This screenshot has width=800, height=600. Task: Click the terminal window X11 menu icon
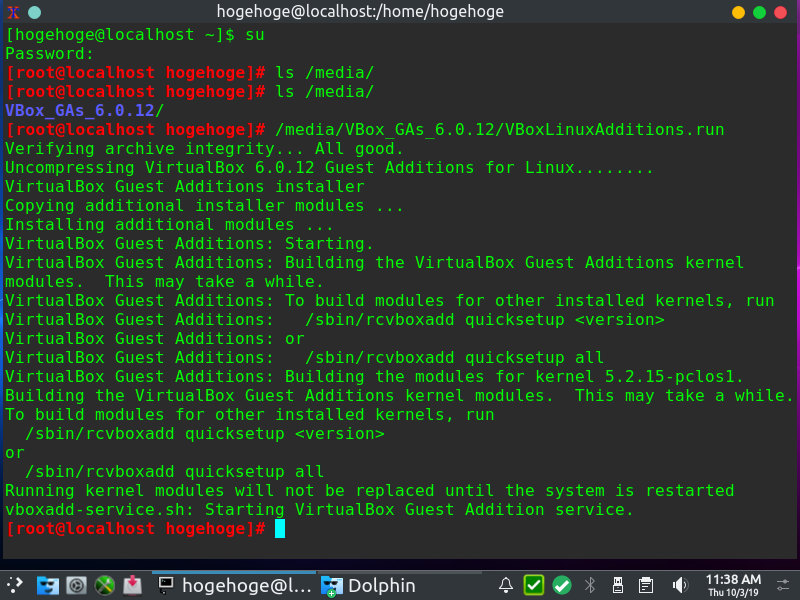13,12
